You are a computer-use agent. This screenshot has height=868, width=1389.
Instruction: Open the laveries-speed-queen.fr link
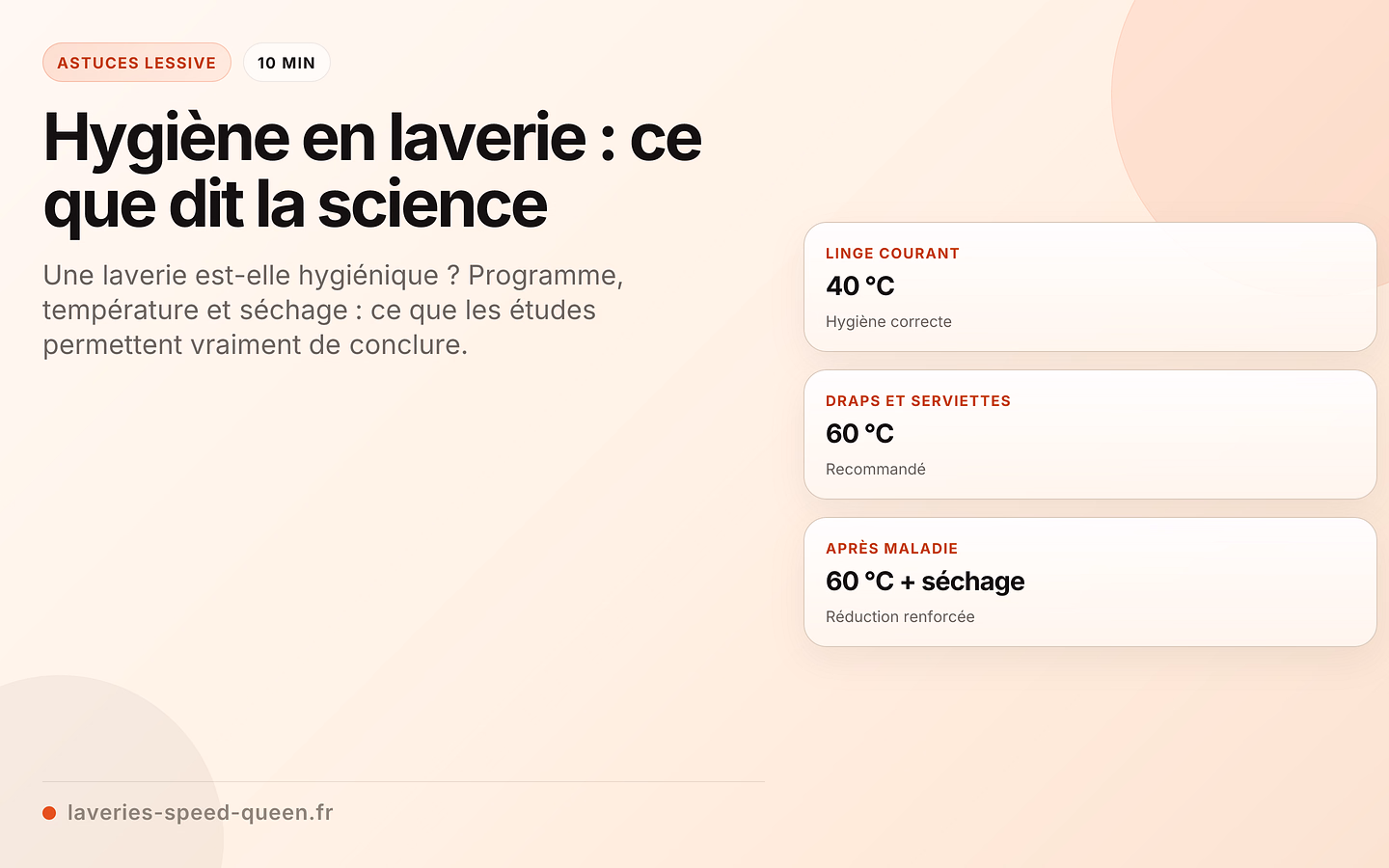tap(200, 812)
